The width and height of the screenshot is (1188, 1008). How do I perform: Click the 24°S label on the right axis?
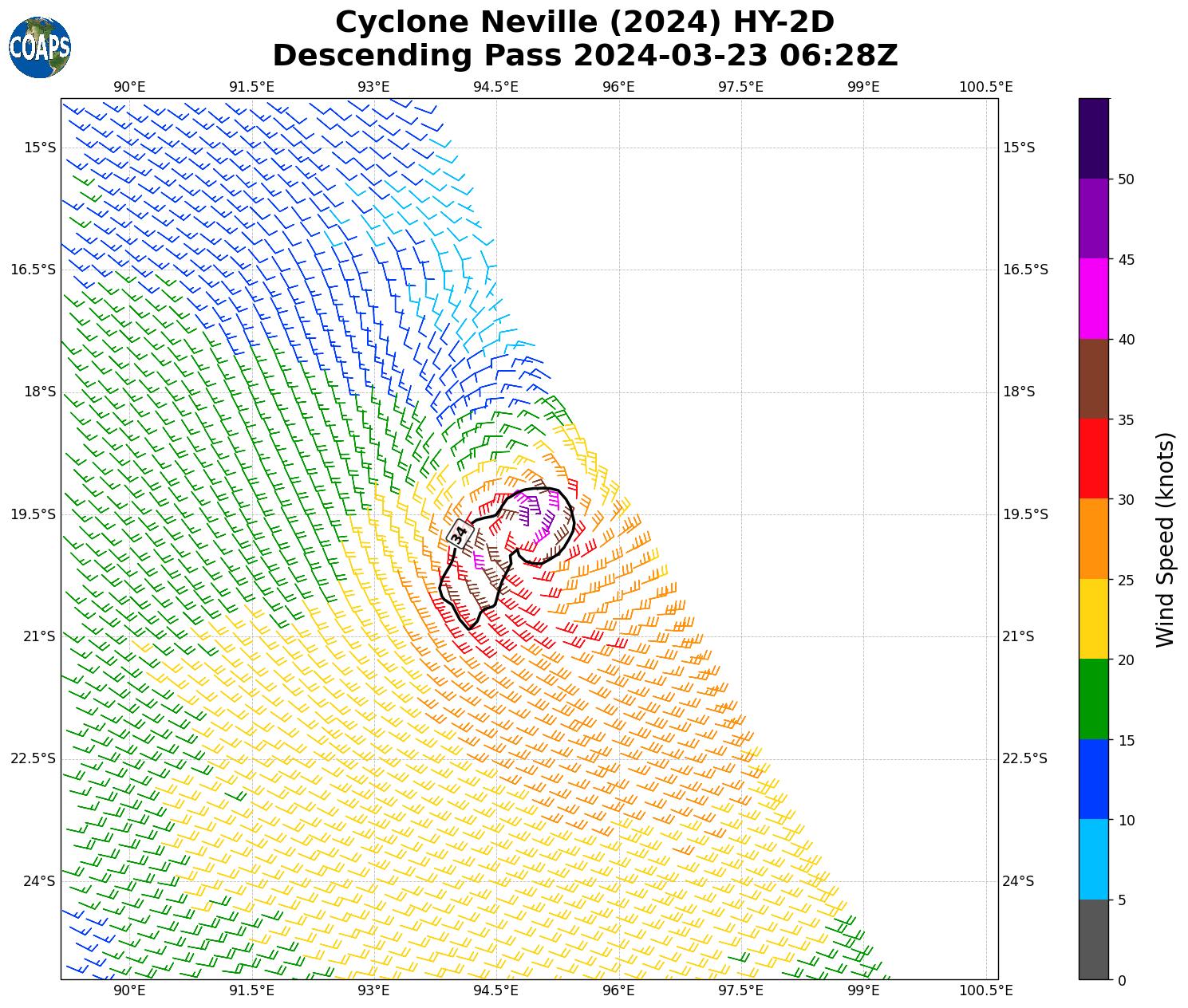coord(1018,881)
